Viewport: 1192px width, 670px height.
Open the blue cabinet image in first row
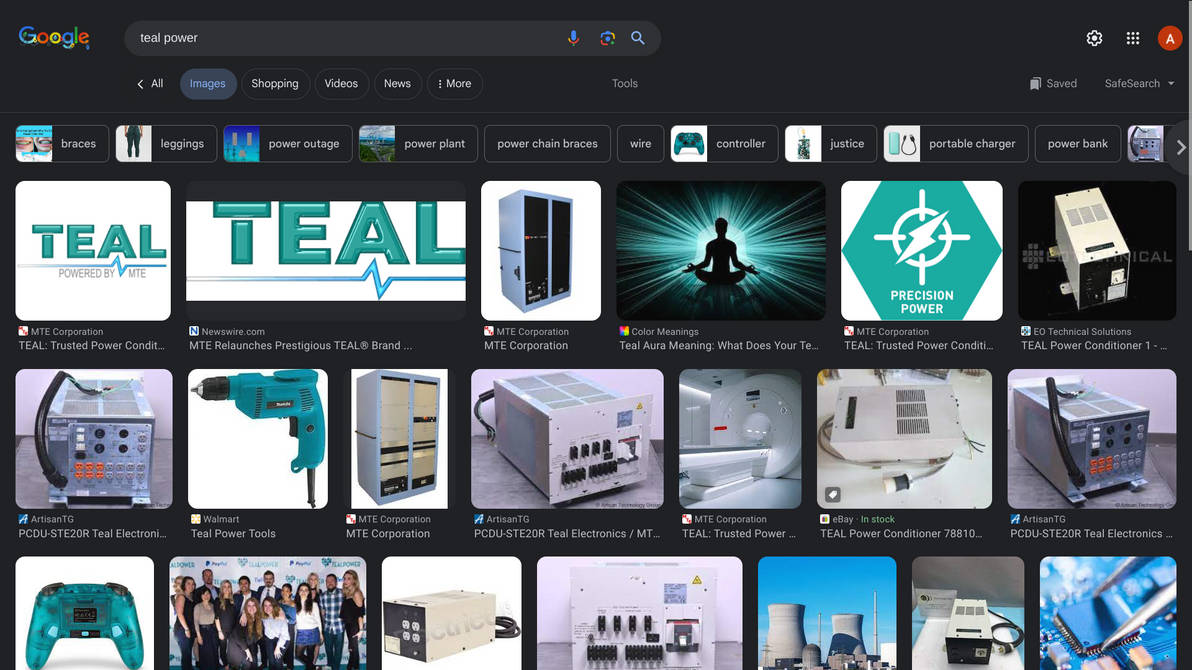(x=541, y=250)
